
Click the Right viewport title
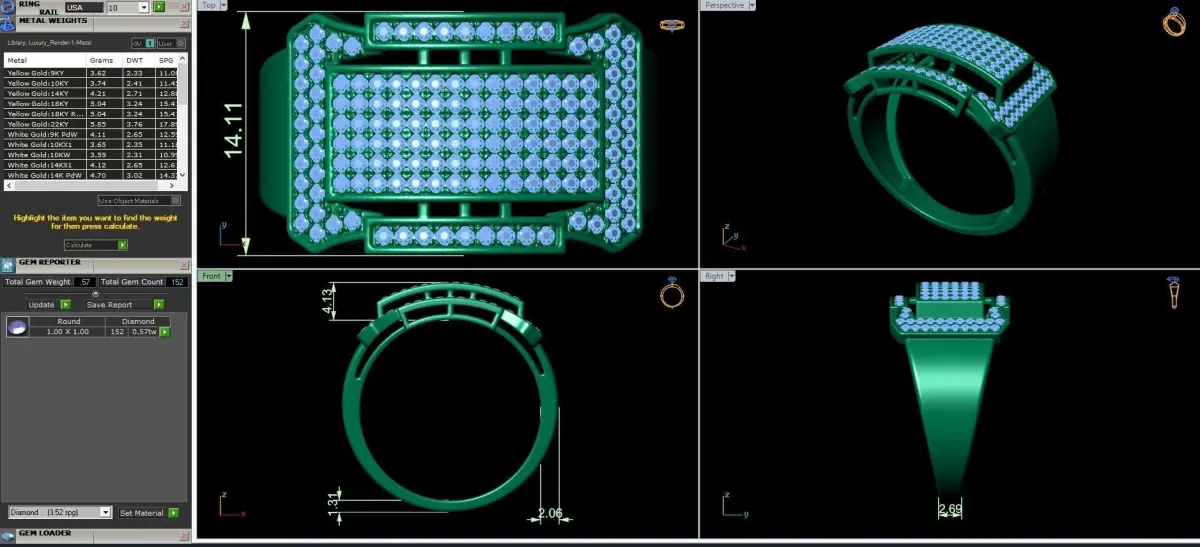coord(714,275)
